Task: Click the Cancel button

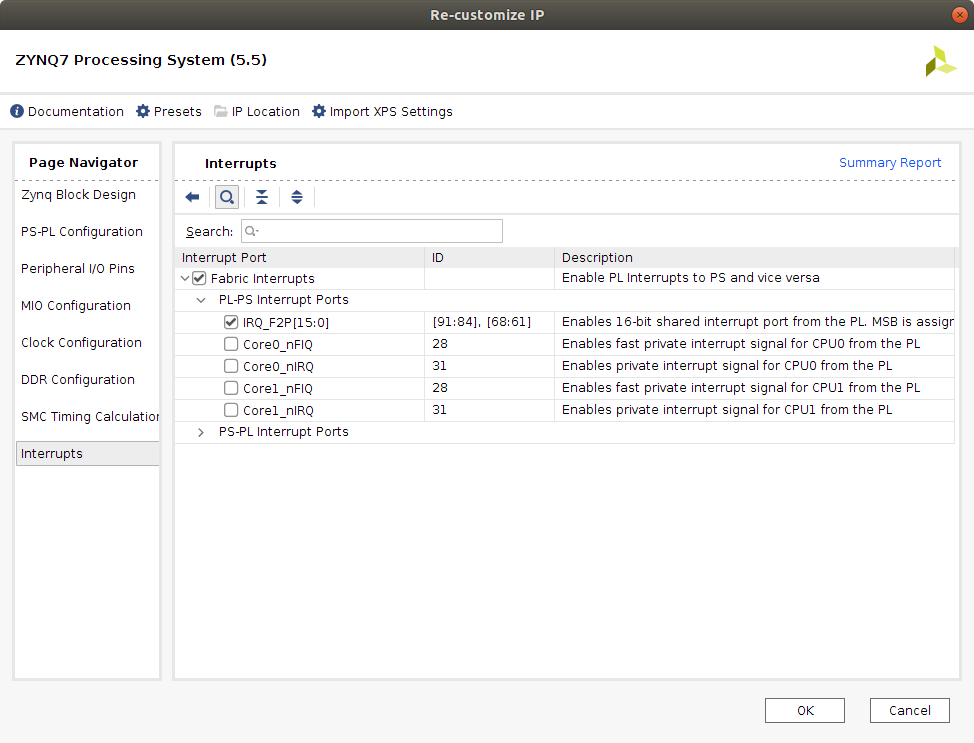Action: point(909,711)
